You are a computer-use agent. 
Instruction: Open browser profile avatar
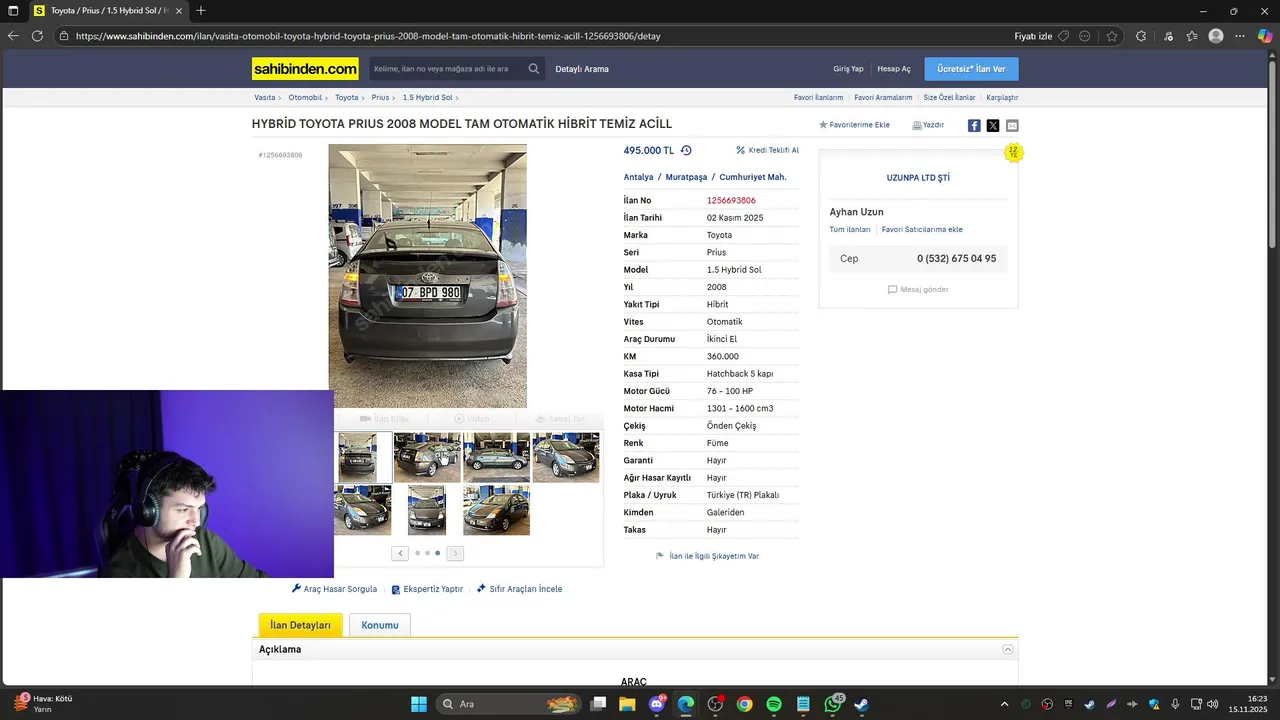1216,36
